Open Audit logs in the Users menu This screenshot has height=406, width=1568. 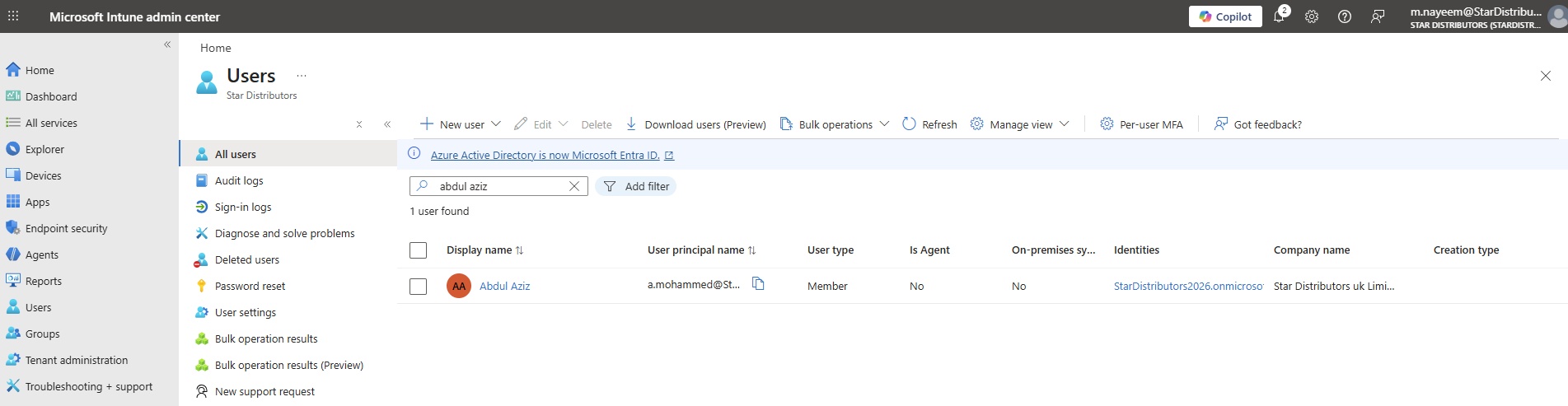coord(239,180)
